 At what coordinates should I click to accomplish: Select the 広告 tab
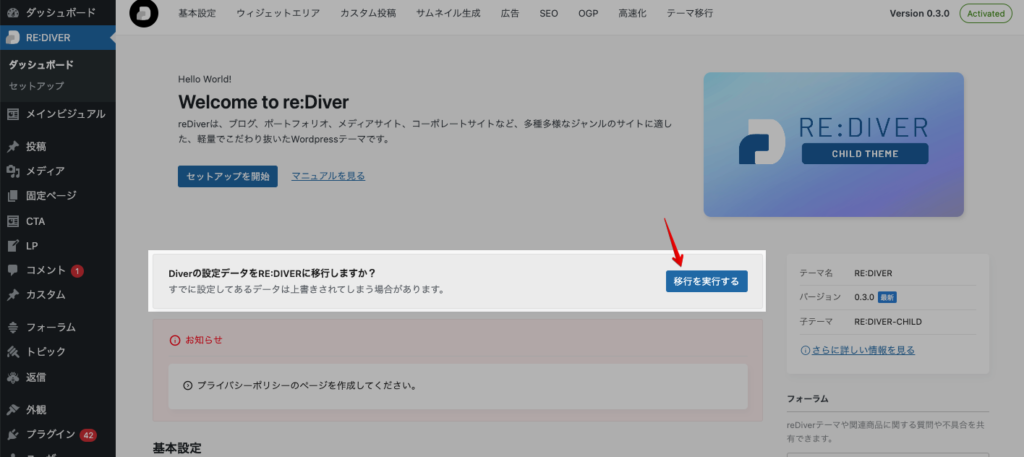point(511,13)
